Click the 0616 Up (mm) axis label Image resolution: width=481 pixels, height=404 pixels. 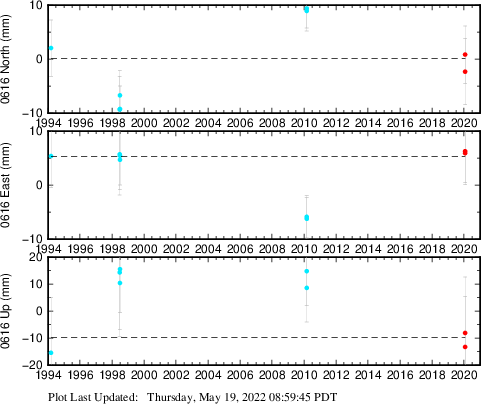(x=6, y=311)
